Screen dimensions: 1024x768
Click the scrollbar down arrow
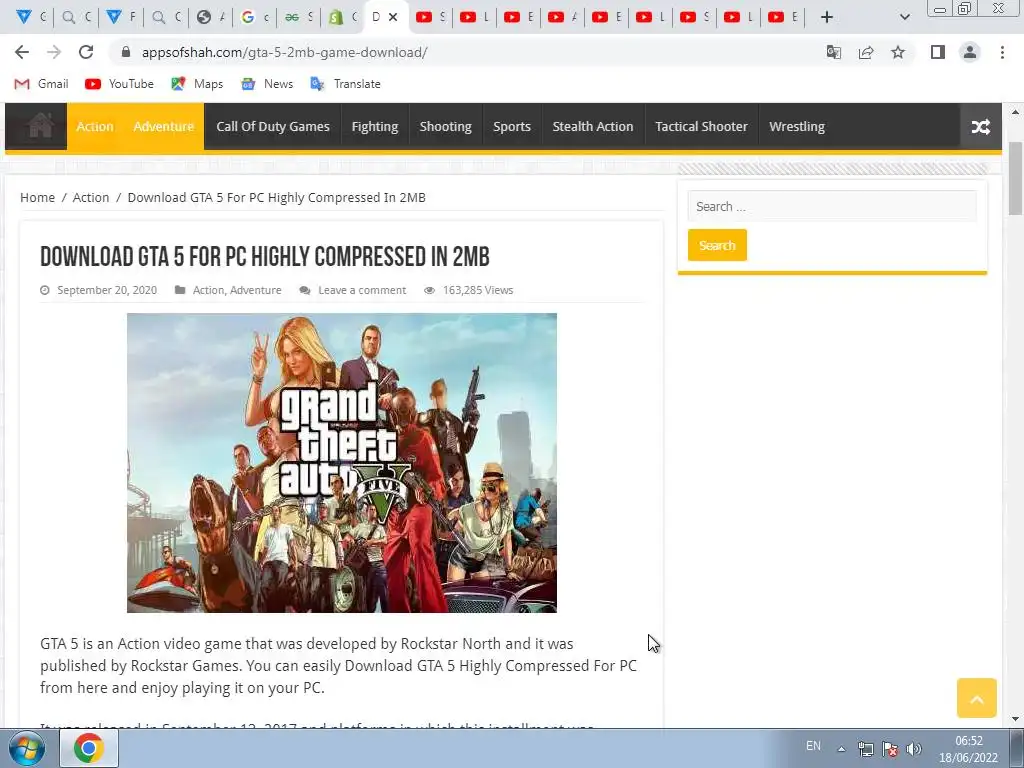point(1015,719)
